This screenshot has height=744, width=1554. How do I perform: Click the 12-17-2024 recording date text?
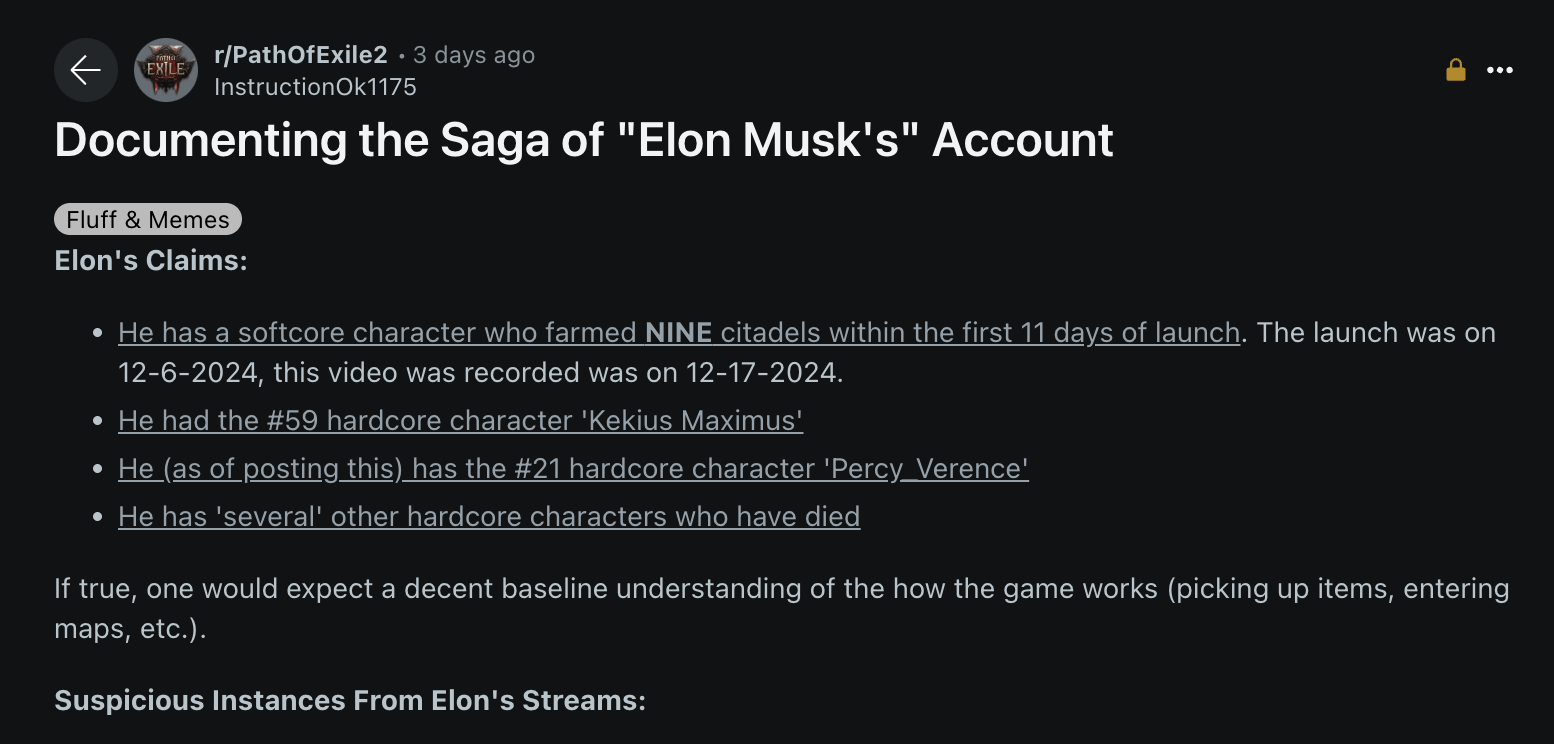(764, 372)
